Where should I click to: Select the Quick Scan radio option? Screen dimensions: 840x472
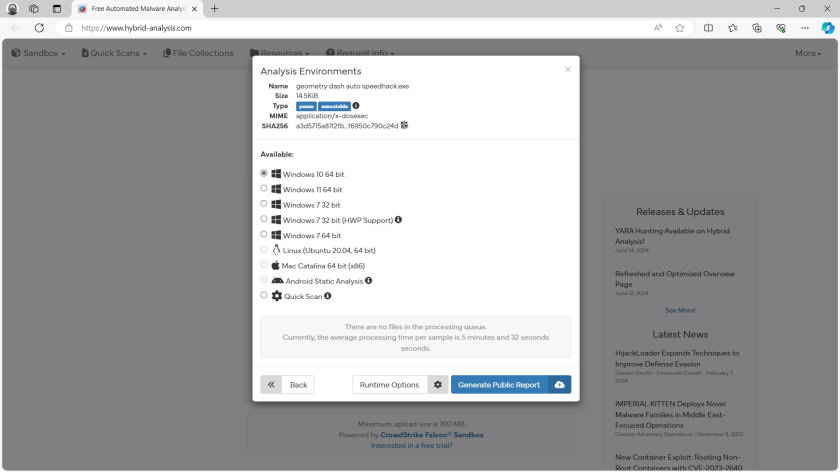point(264,296)
